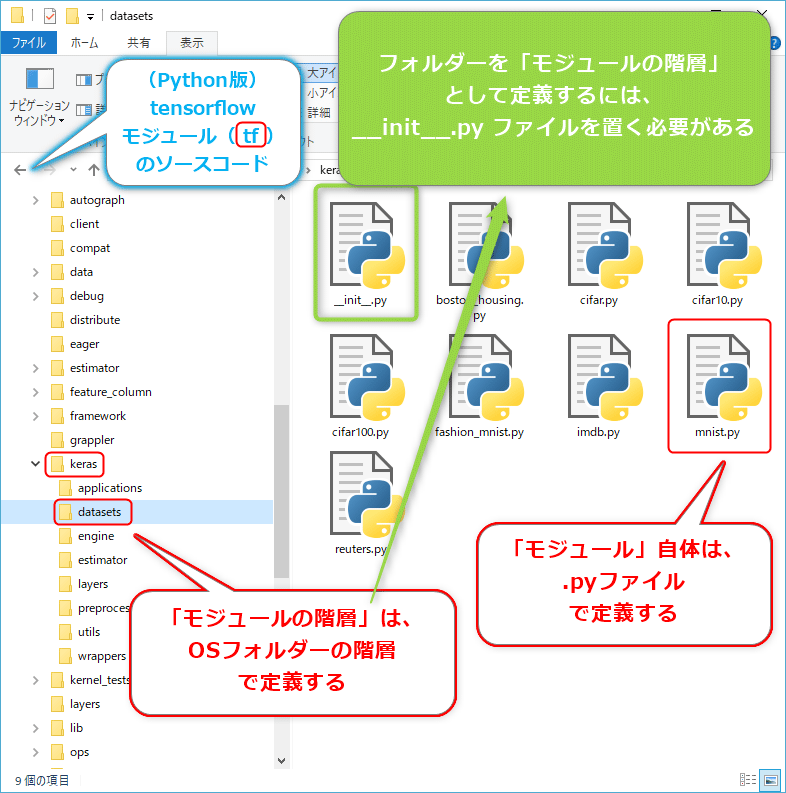Expand the feature_column folder node

(x=35, y=392)
